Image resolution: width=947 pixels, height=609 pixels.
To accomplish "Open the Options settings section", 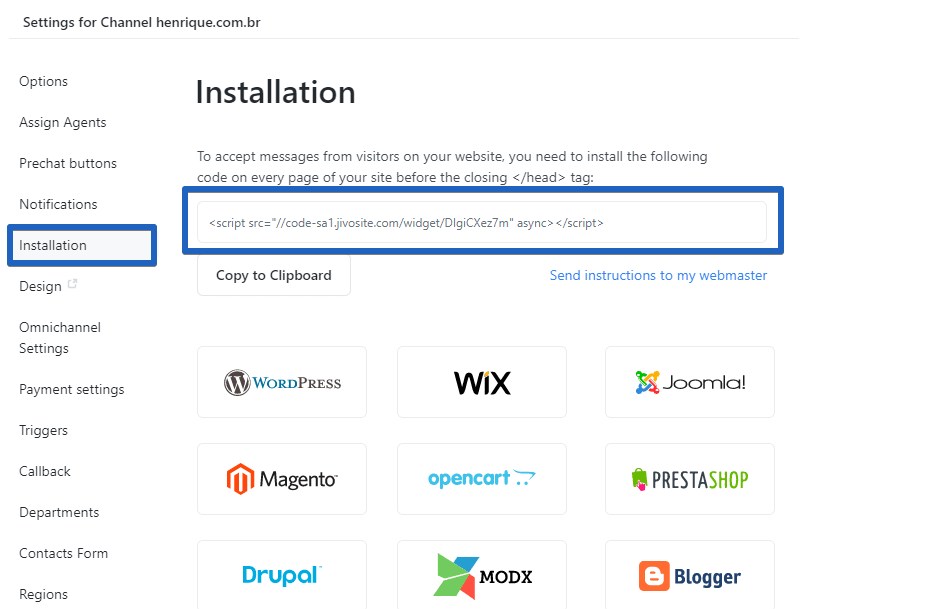I will tap(43, 82).
